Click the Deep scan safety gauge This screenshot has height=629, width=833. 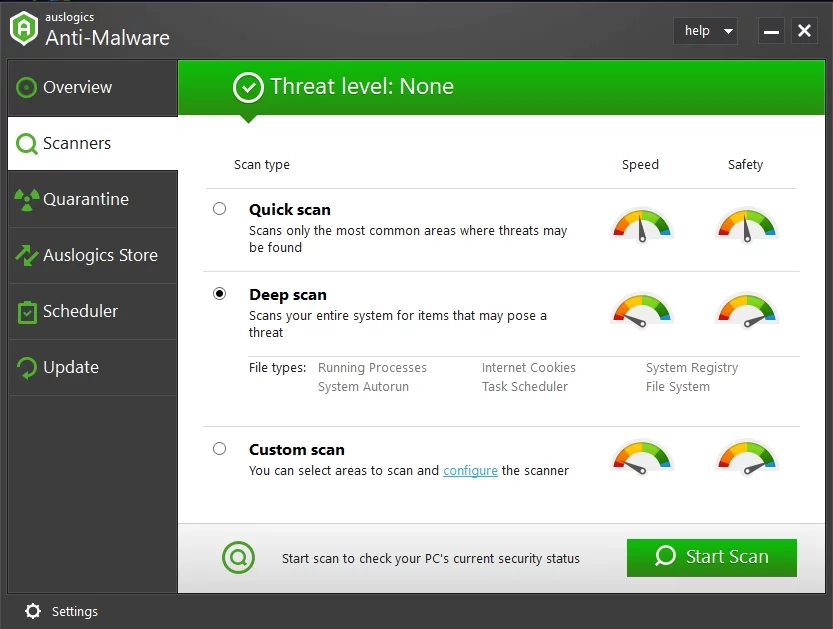tap(746, 310)
